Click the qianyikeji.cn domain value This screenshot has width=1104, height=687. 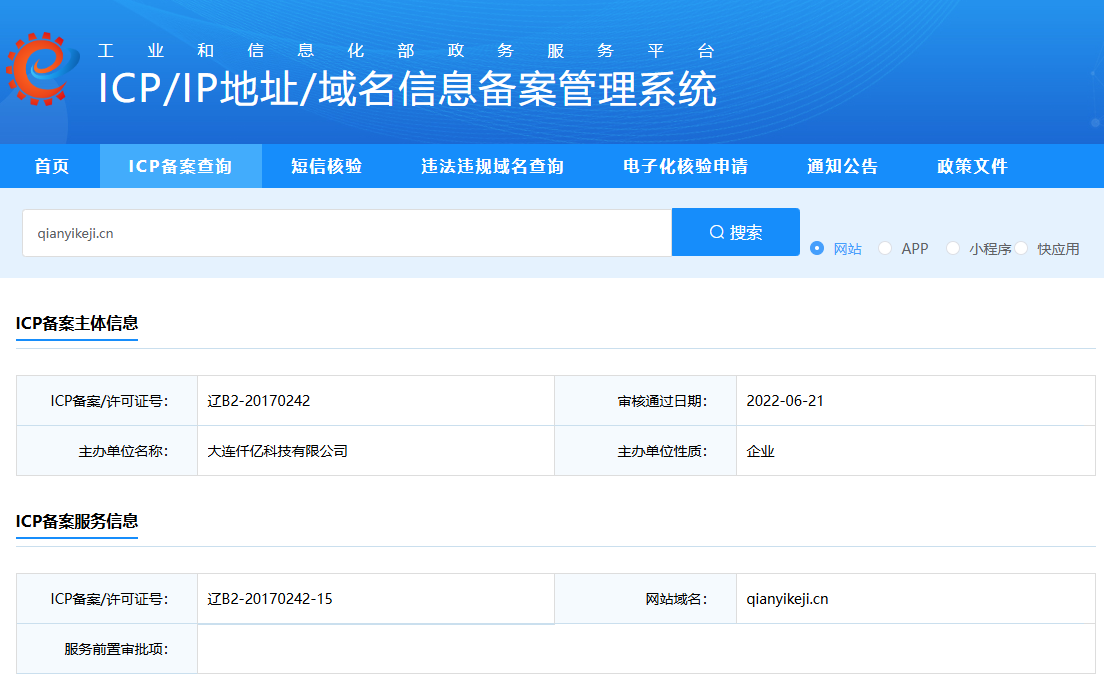click(787, 599)
